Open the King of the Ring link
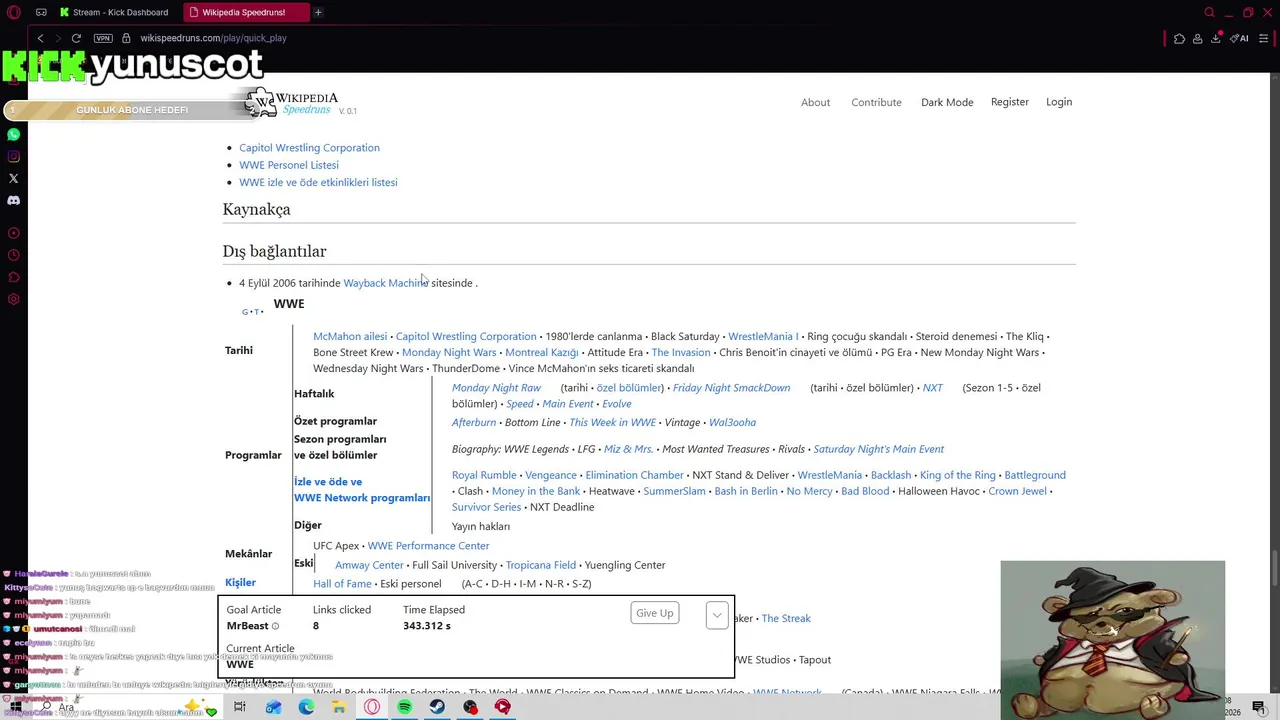Screen dimensions: 1280x720 coord(958,475)
